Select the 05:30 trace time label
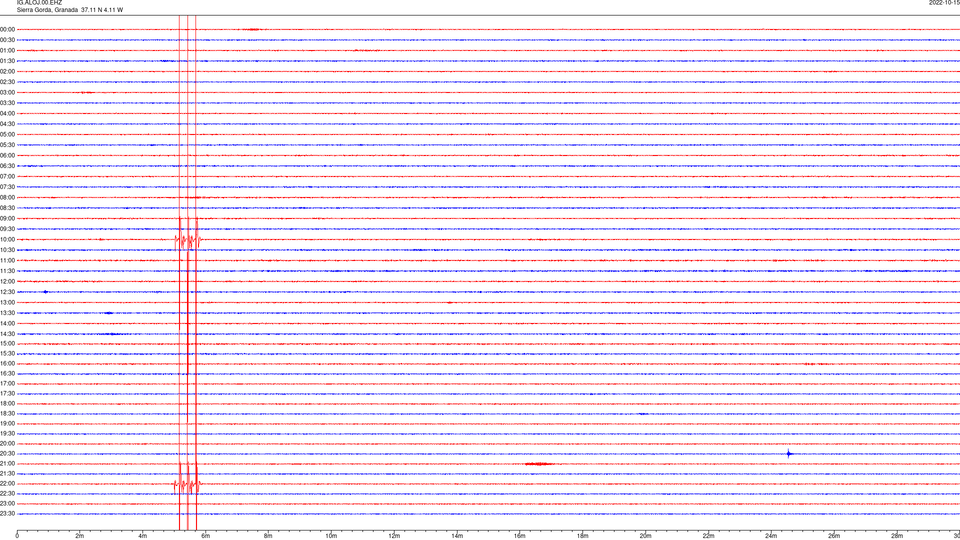Screen dimensions: 960x540 point(7,145)
